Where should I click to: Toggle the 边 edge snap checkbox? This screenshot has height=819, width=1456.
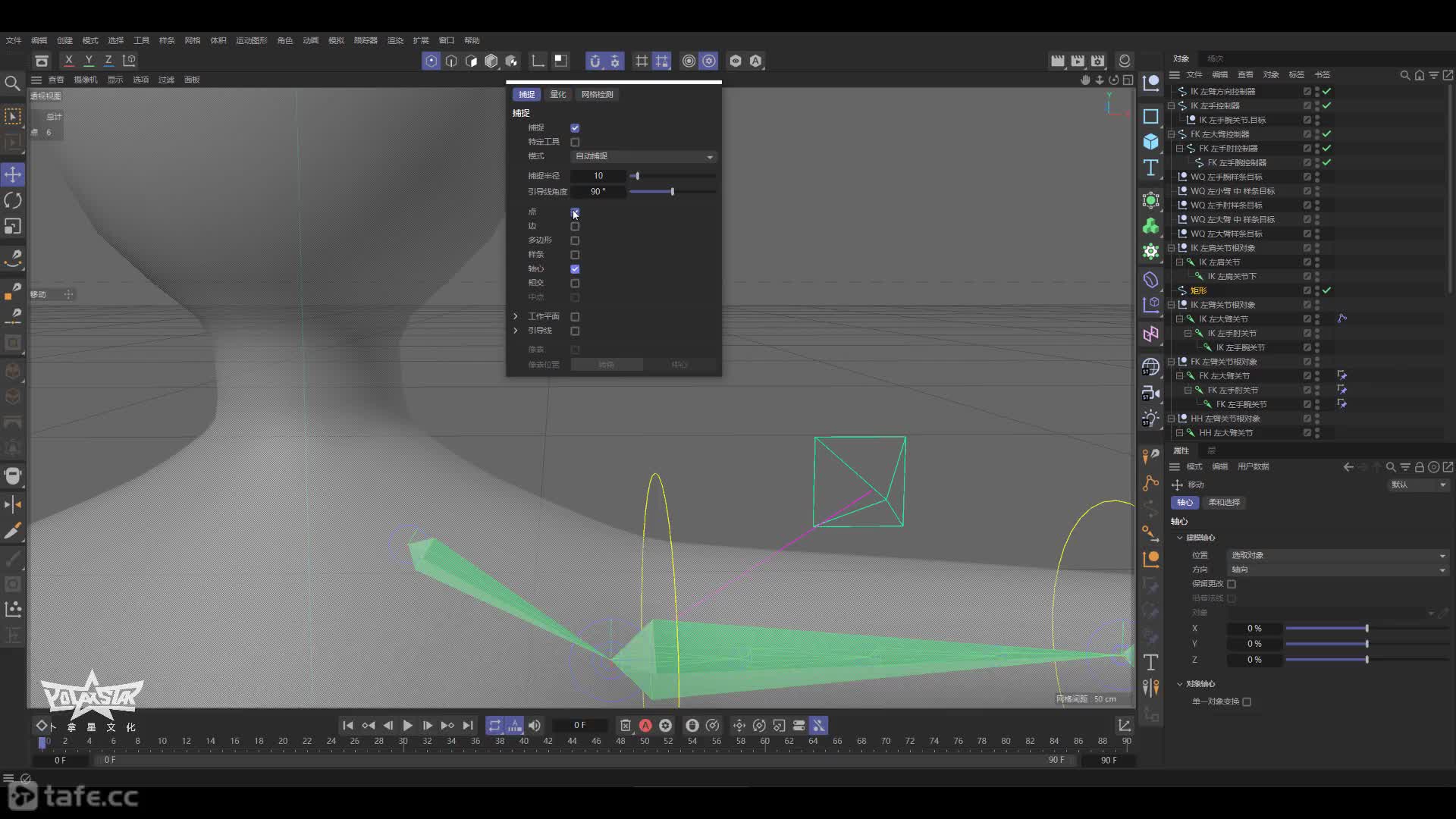coord(575,226)
